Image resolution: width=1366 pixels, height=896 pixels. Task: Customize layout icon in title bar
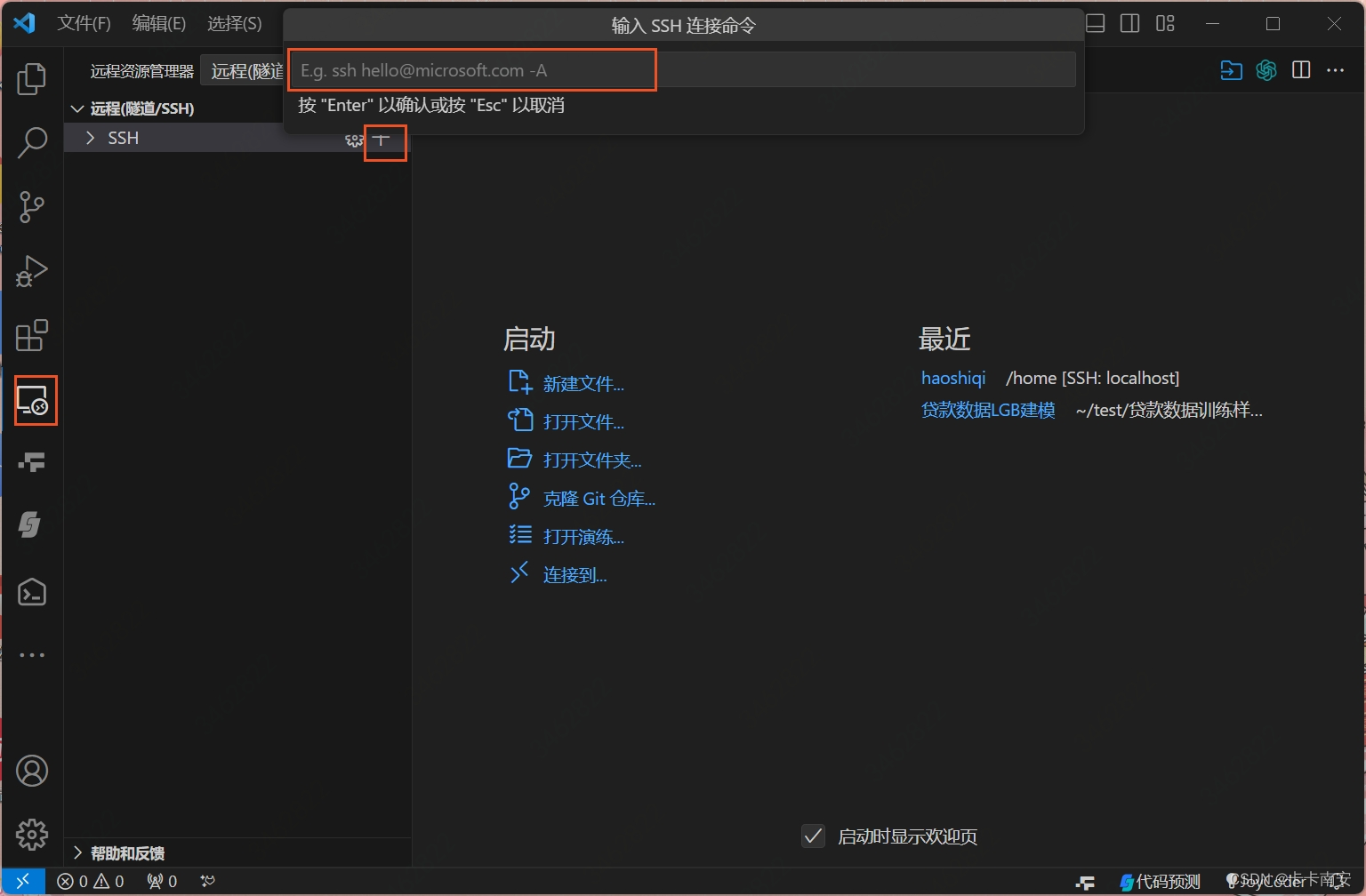click(x=1165, y=23)
